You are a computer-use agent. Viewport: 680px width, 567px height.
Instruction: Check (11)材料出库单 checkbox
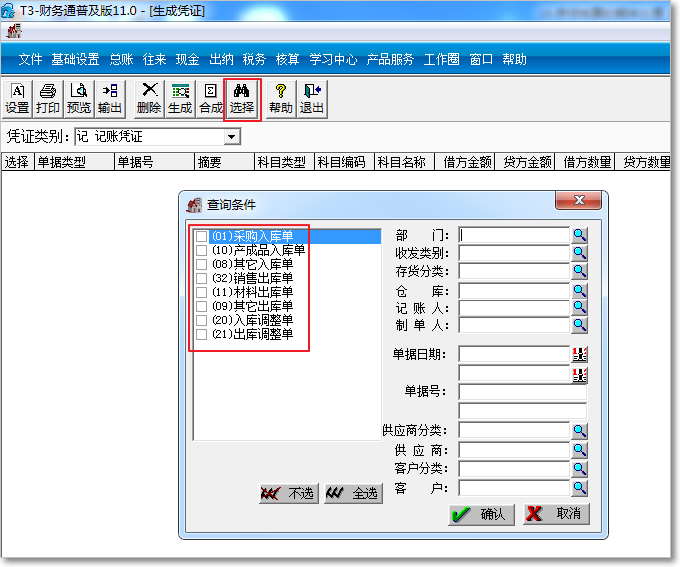[x=201, y=292]
